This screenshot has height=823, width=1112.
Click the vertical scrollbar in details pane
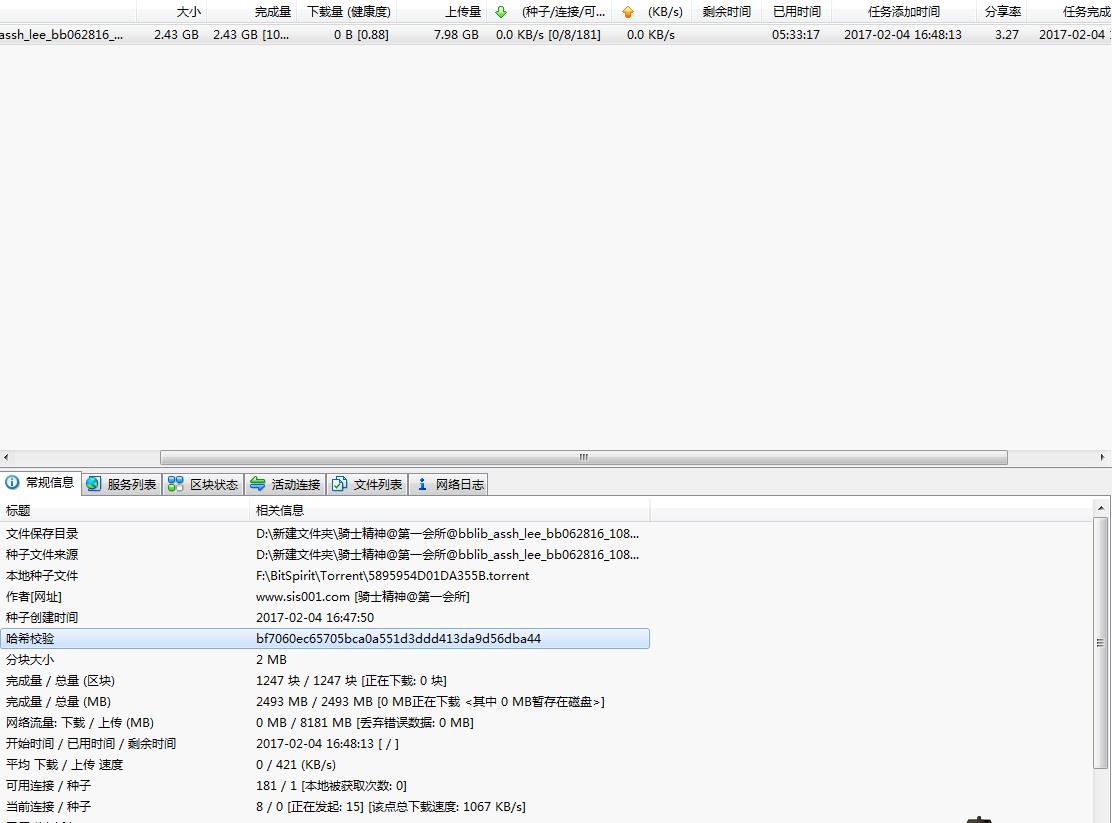click(x=1100, y=643)
